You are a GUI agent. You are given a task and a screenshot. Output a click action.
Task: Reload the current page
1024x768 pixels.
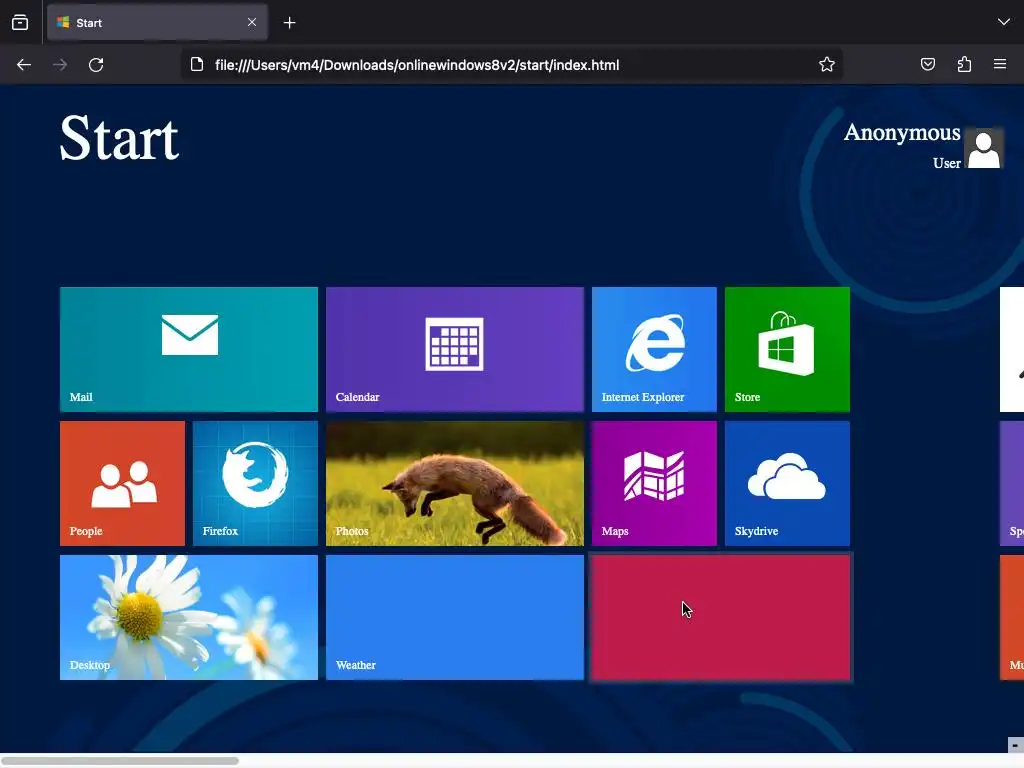coord(96,65)
